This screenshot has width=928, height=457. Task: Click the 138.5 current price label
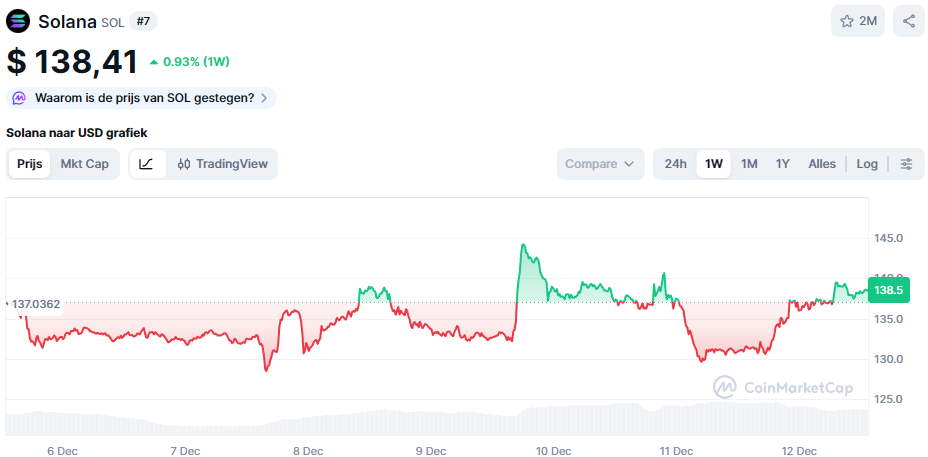888,290
